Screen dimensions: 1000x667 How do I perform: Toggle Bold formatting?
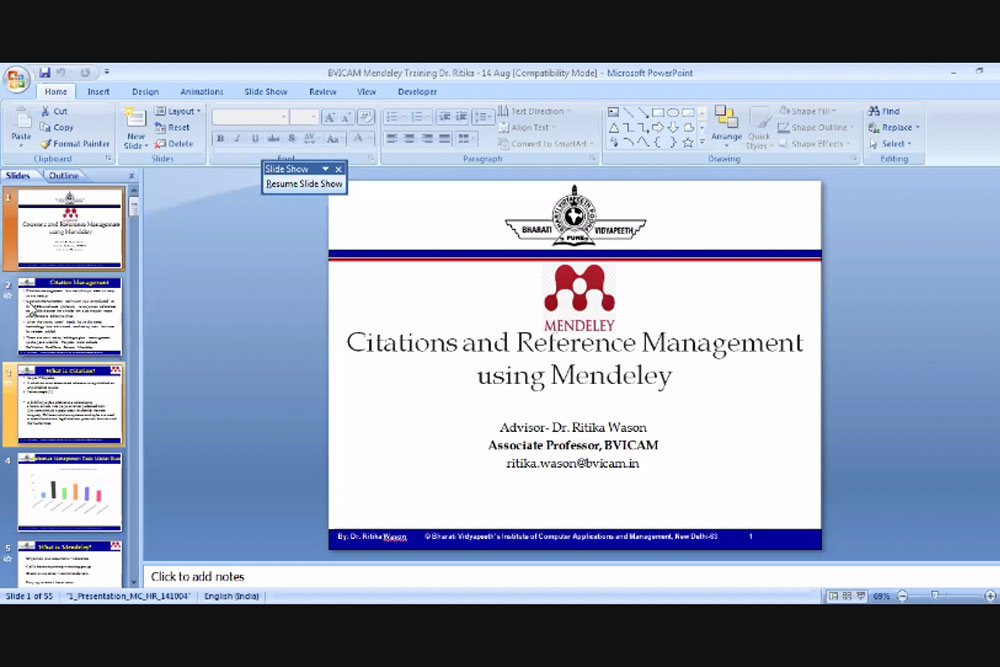pyautogui.click(x=220, y=139)
